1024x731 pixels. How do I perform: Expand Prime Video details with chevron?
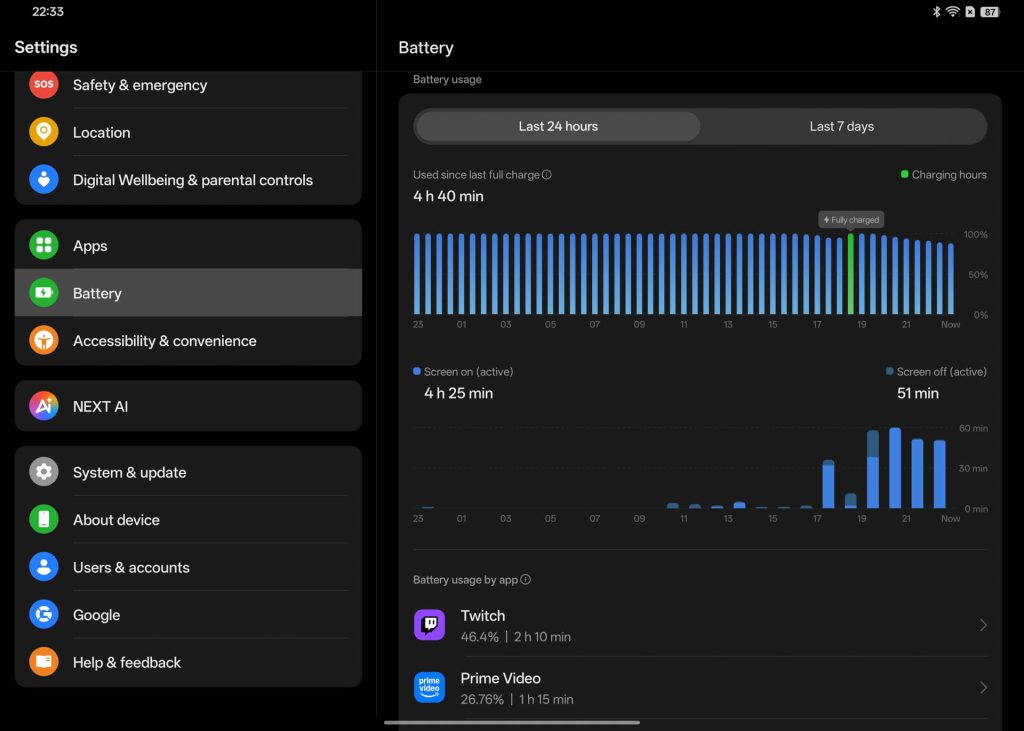pos(982,687)
